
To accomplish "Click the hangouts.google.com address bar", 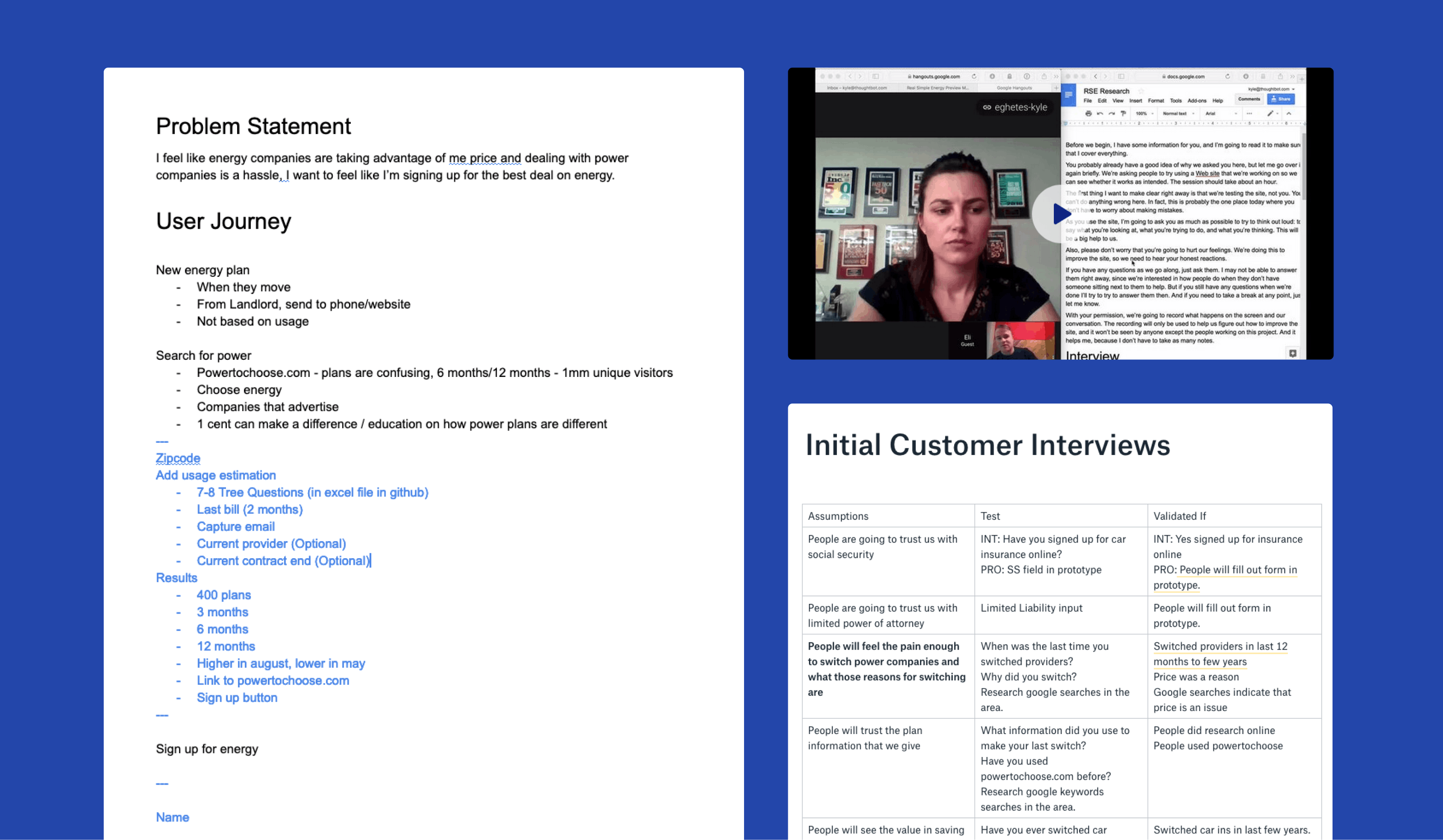I will coord(933,77).
